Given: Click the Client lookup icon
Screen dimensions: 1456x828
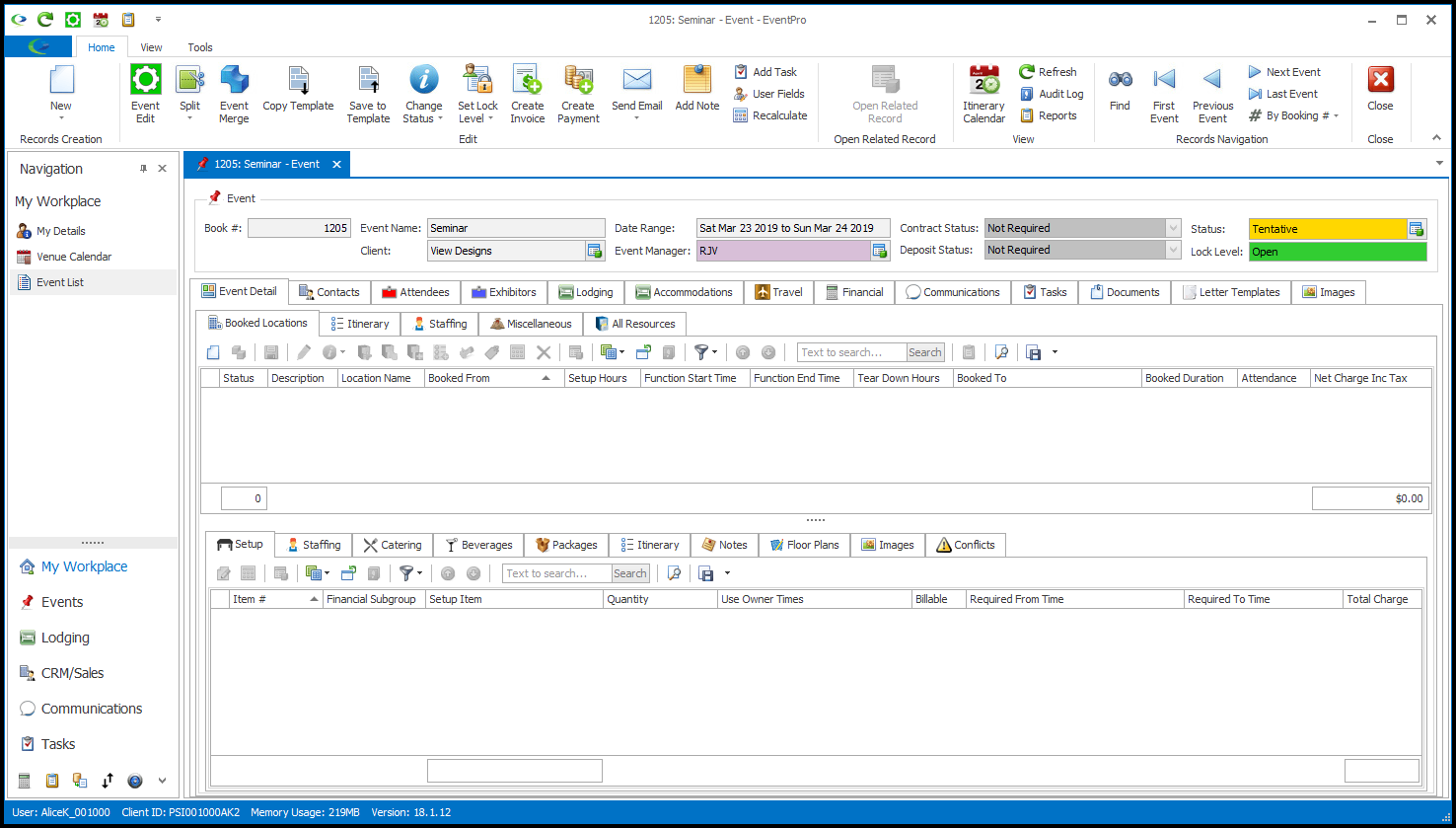Looking at the screenshot, I should (595, 251).
